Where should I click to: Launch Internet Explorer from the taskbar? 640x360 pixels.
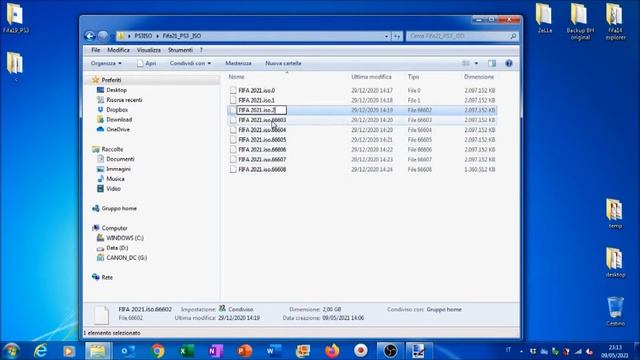click(40, 351)
